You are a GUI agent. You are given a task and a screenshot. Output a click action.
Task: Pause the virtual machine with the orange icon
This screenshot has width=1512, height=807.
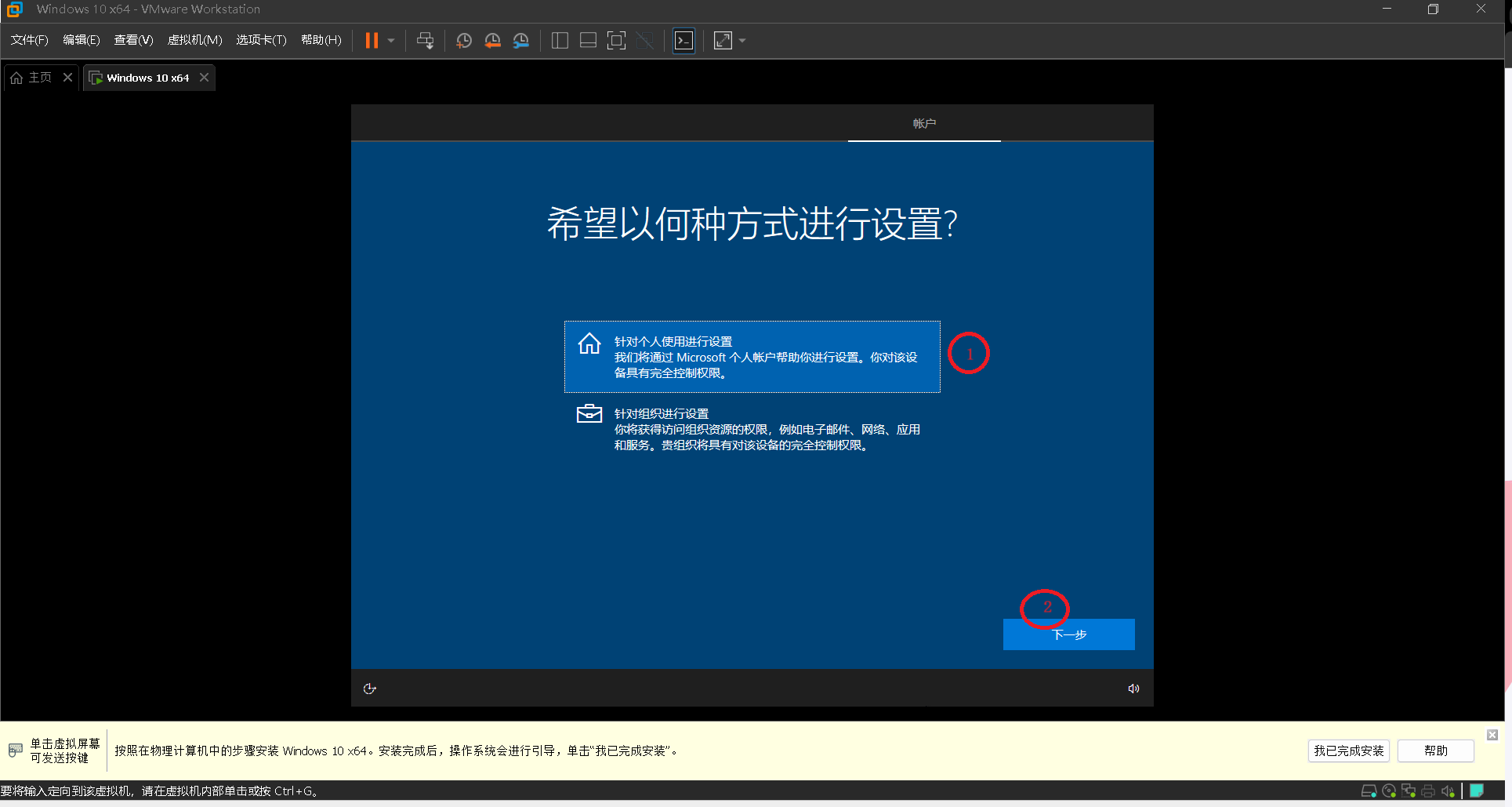(x=372, y=40)
